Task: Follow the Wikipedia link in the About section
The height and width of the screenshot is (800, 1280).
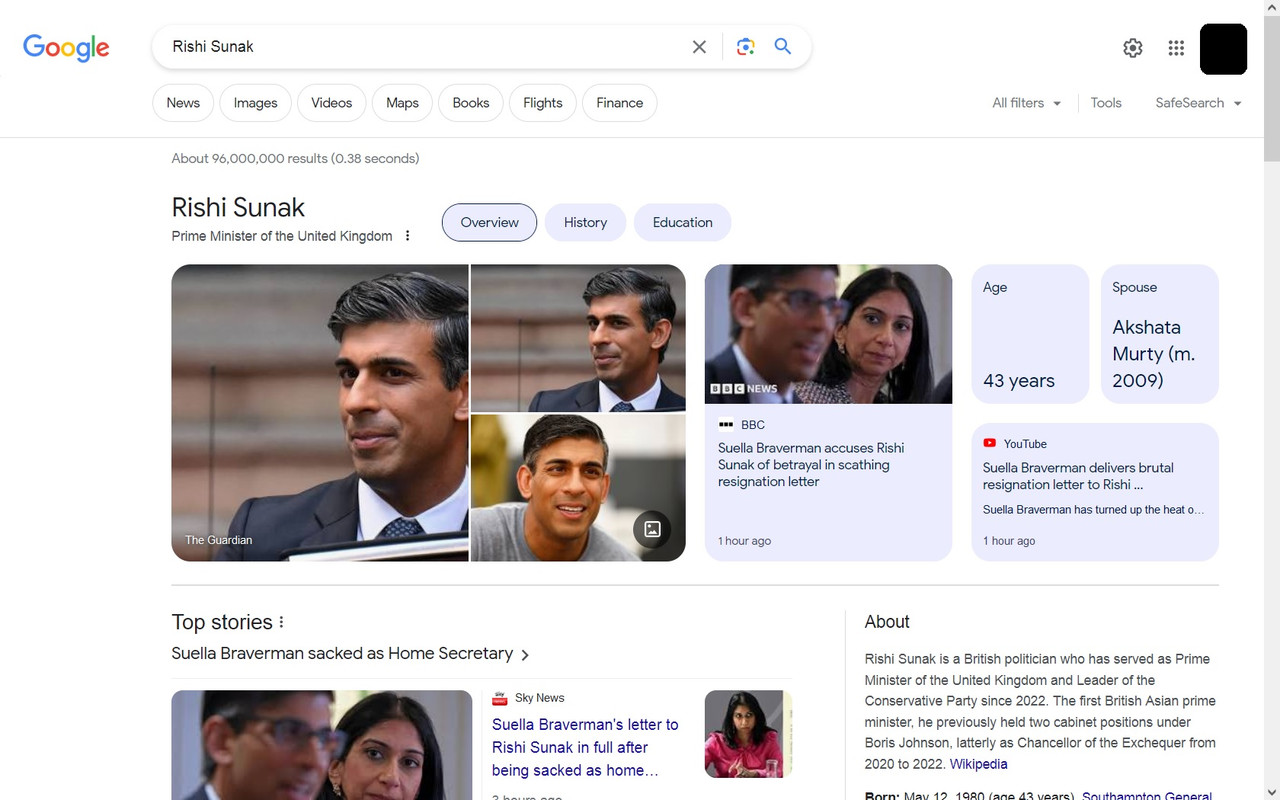Action: click(978, 763)
